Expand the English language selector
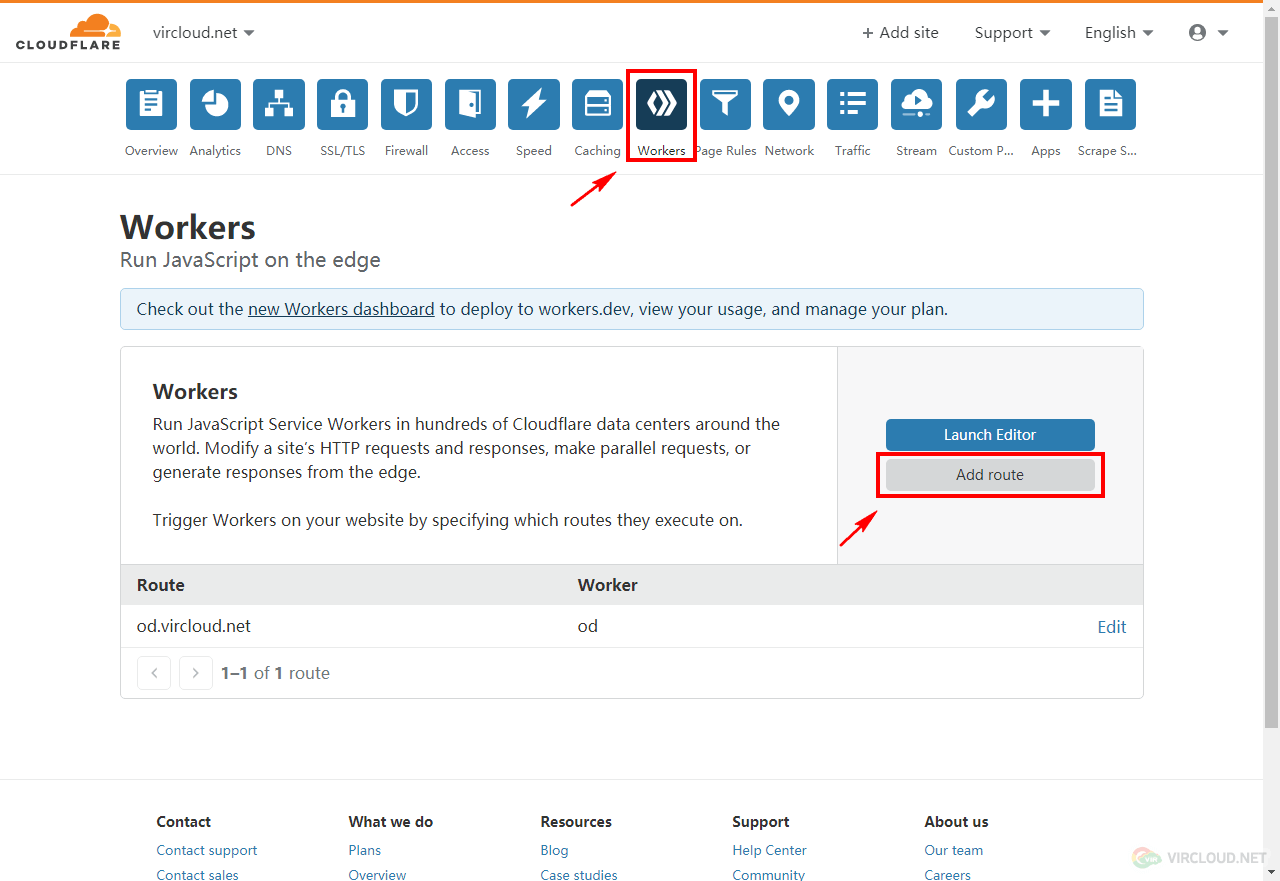1280x881 pixels. [1119, 33]
